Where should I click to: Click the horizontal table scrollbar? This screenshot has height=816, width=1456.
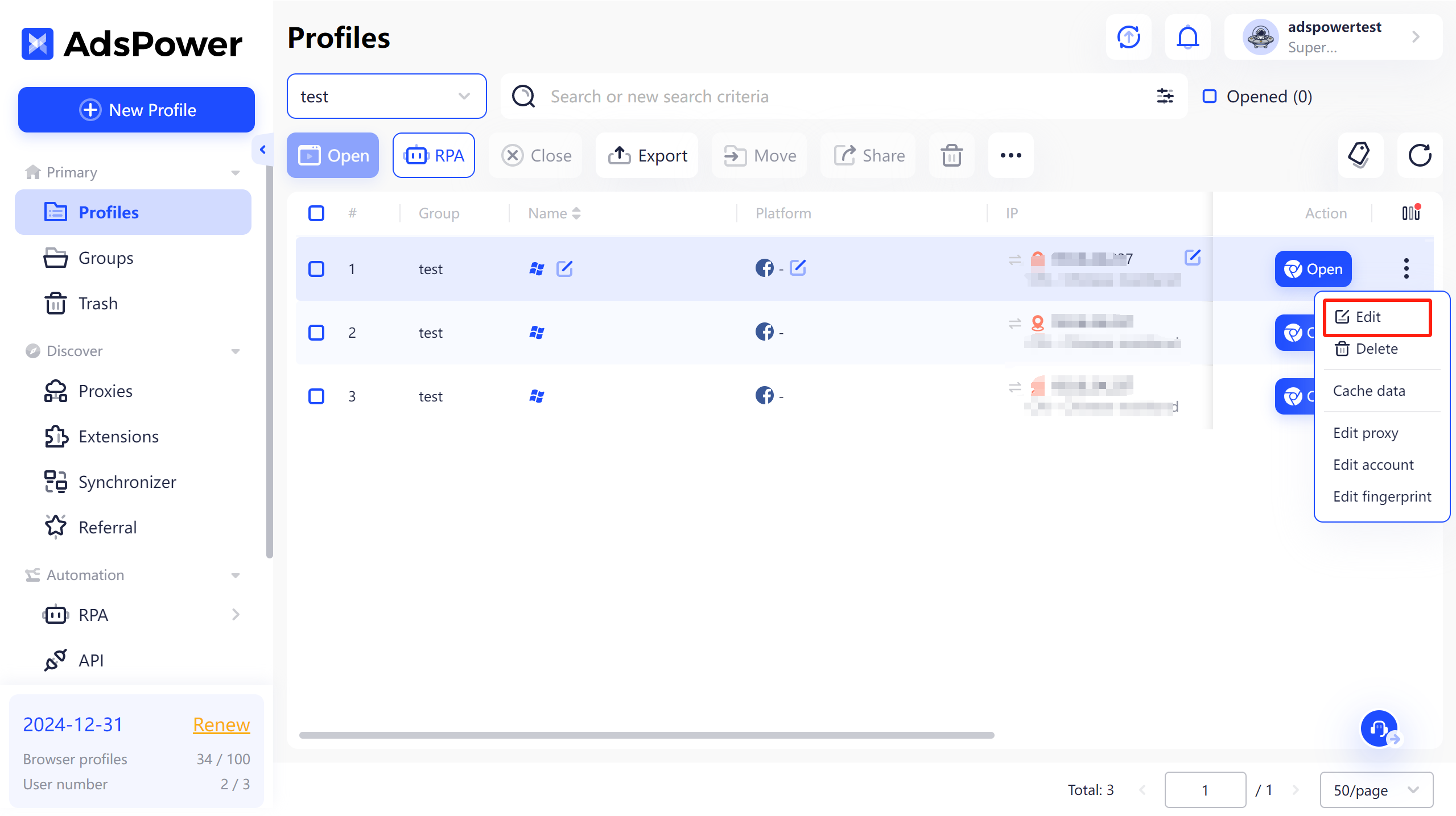tap(646, 735)
